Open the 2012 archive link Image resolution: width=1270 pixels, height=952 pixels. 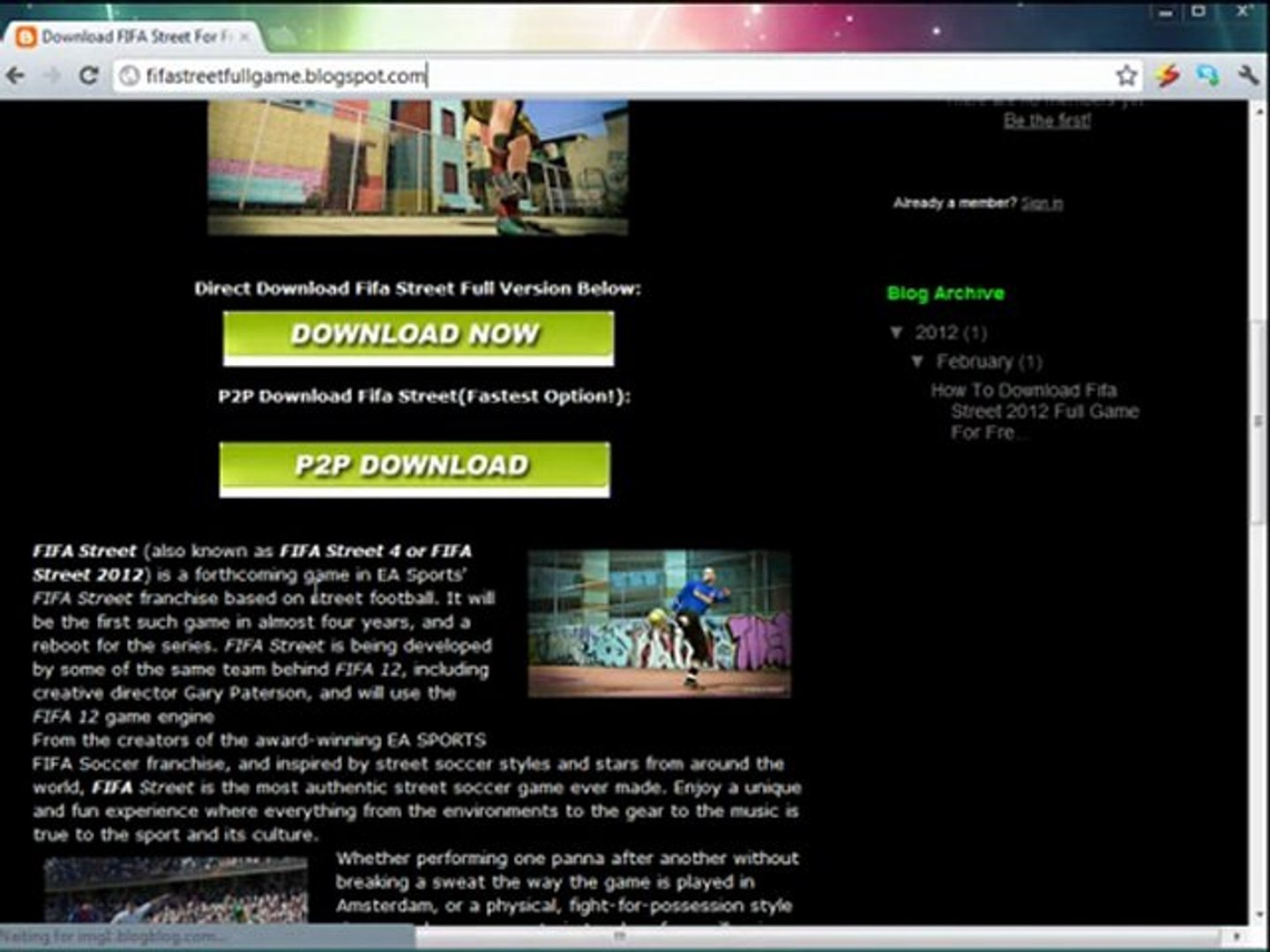coord(936,332)
